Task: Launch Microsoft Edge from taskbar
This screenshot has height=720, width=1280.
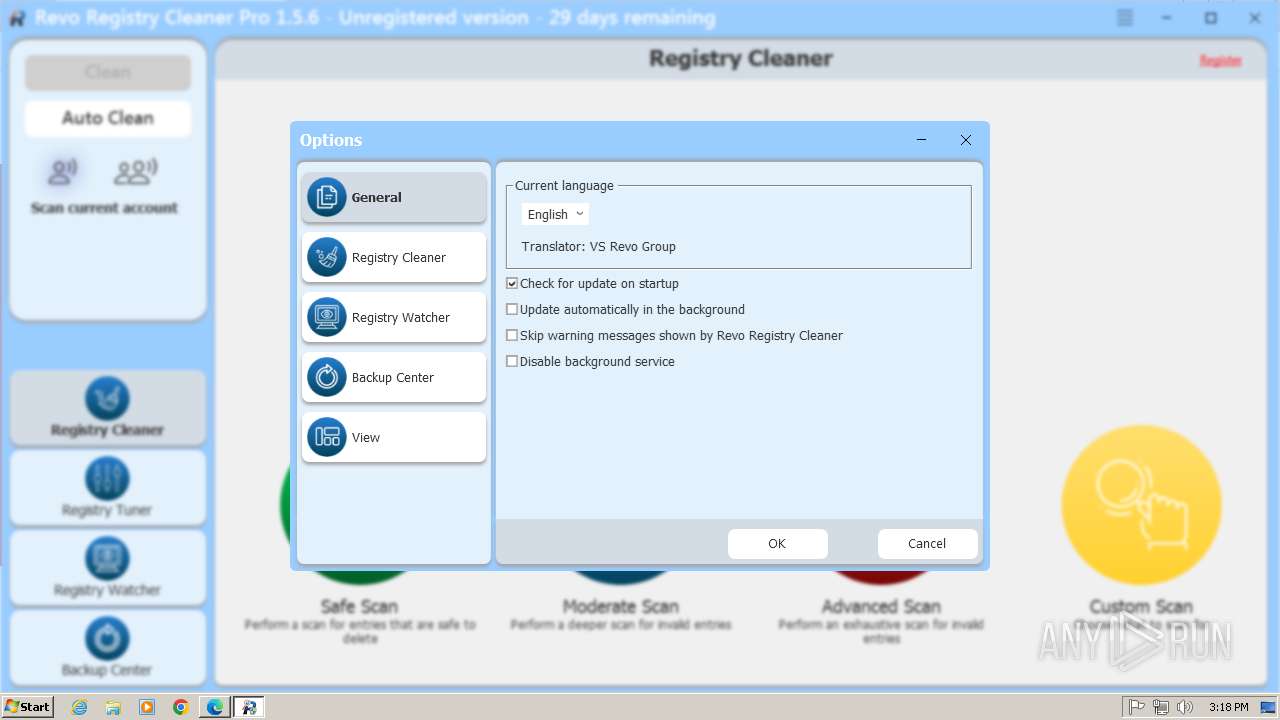Action: pos(215,707)
